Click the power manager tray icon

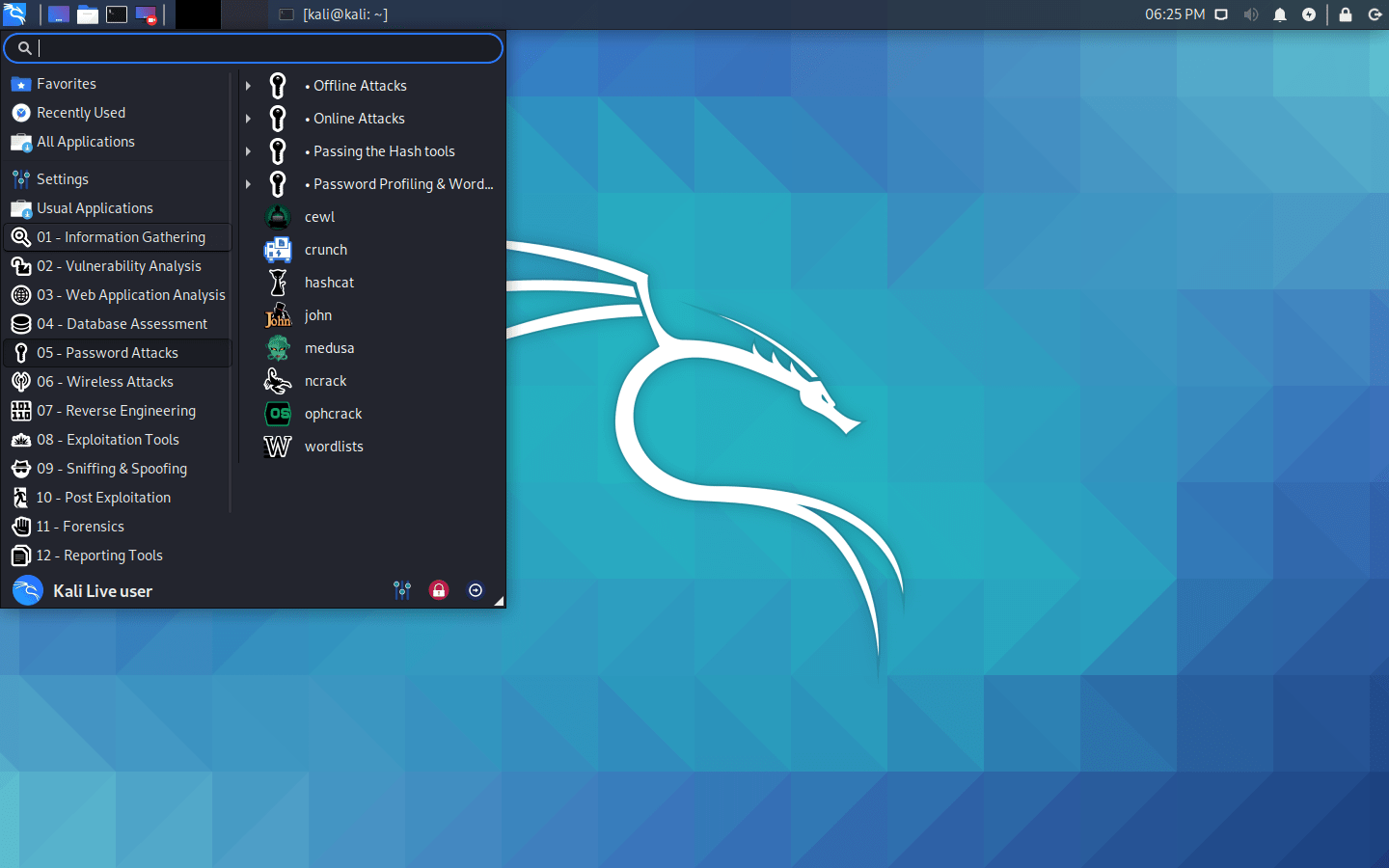(x=1309, y=14)
